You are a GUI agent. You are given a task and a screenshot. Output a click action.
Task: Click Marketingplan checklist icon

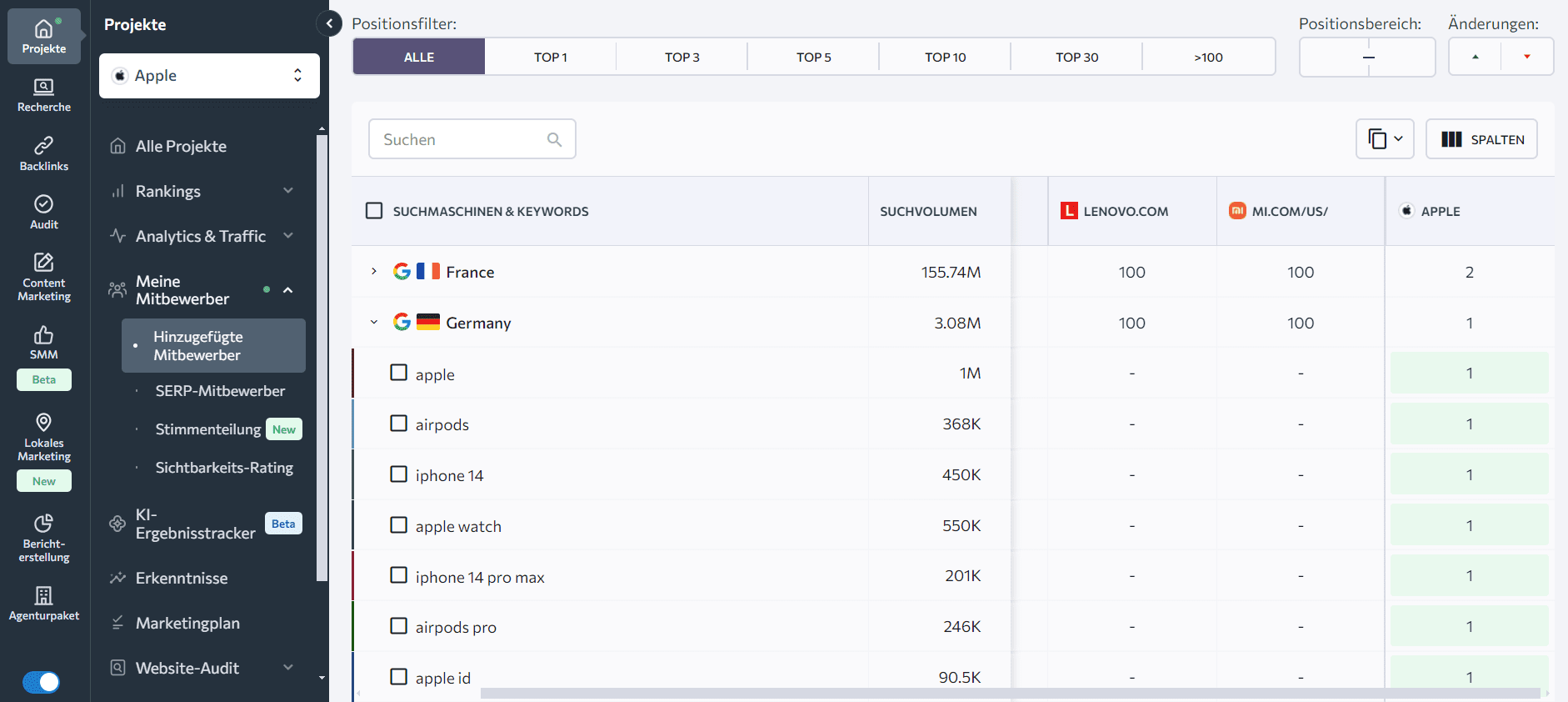[118, 623]
